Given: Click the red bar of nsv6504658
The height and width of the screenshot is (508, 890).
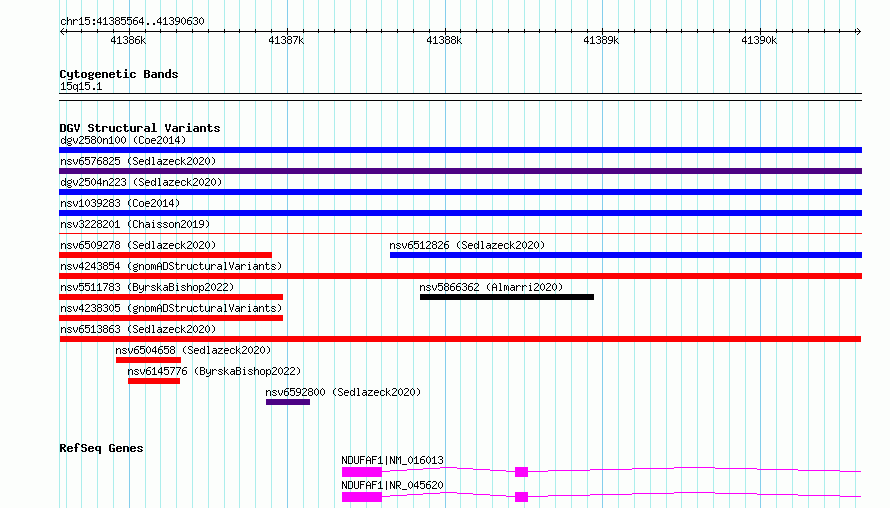Looking at the screenshot, I should click(x=148, y=360).
